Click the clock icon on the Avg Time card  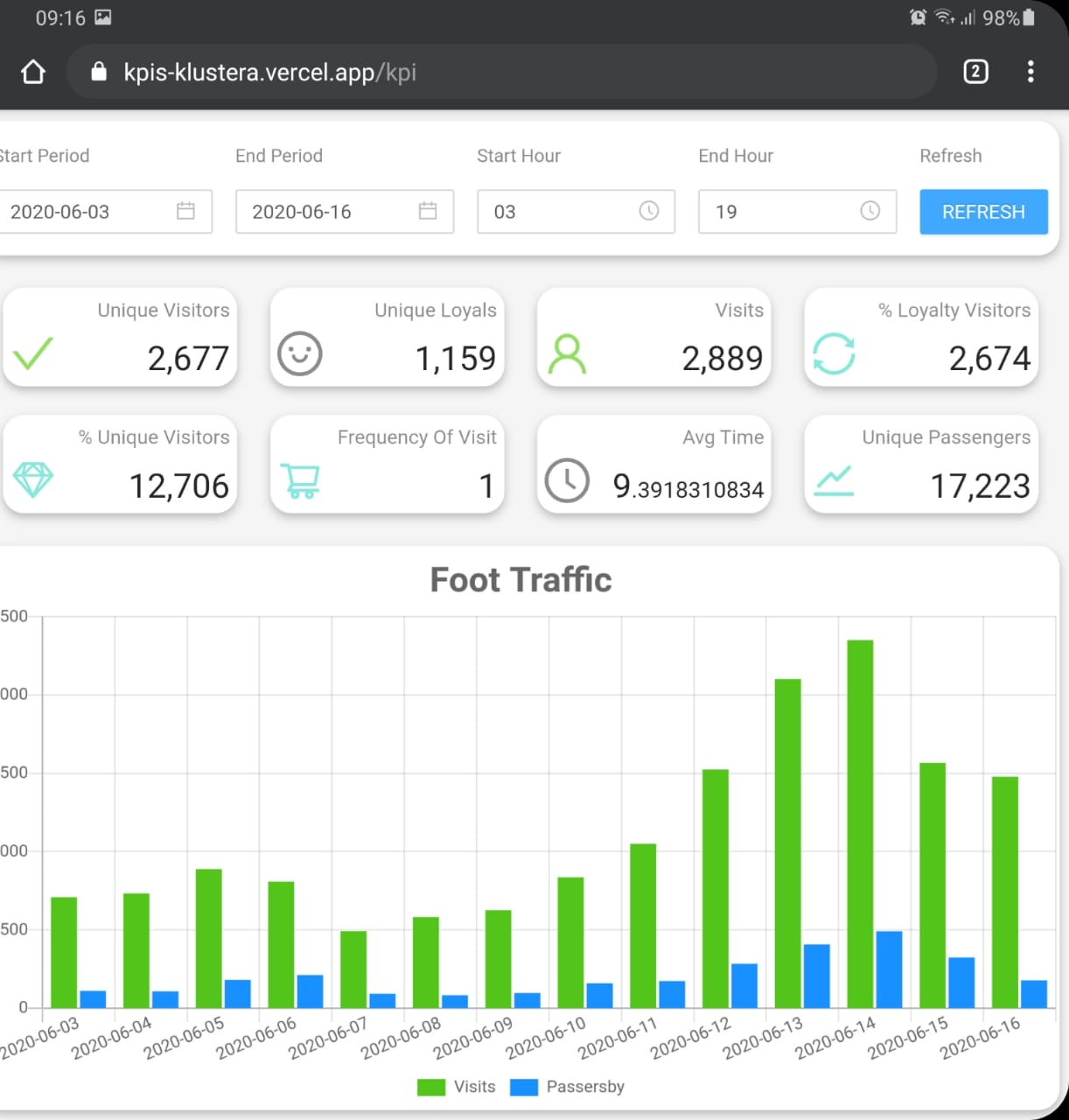567,481
